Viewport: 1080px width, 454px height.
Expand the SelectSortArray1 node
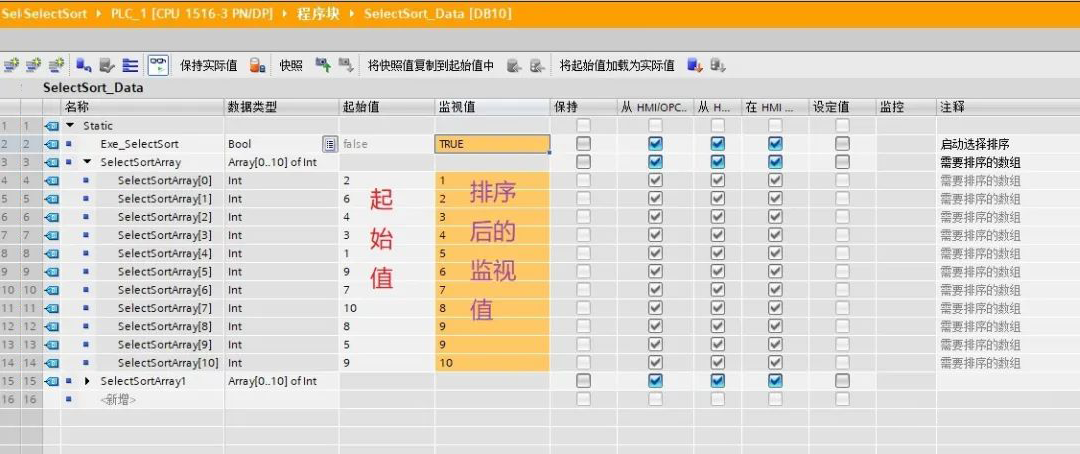(x=87, y=381)
